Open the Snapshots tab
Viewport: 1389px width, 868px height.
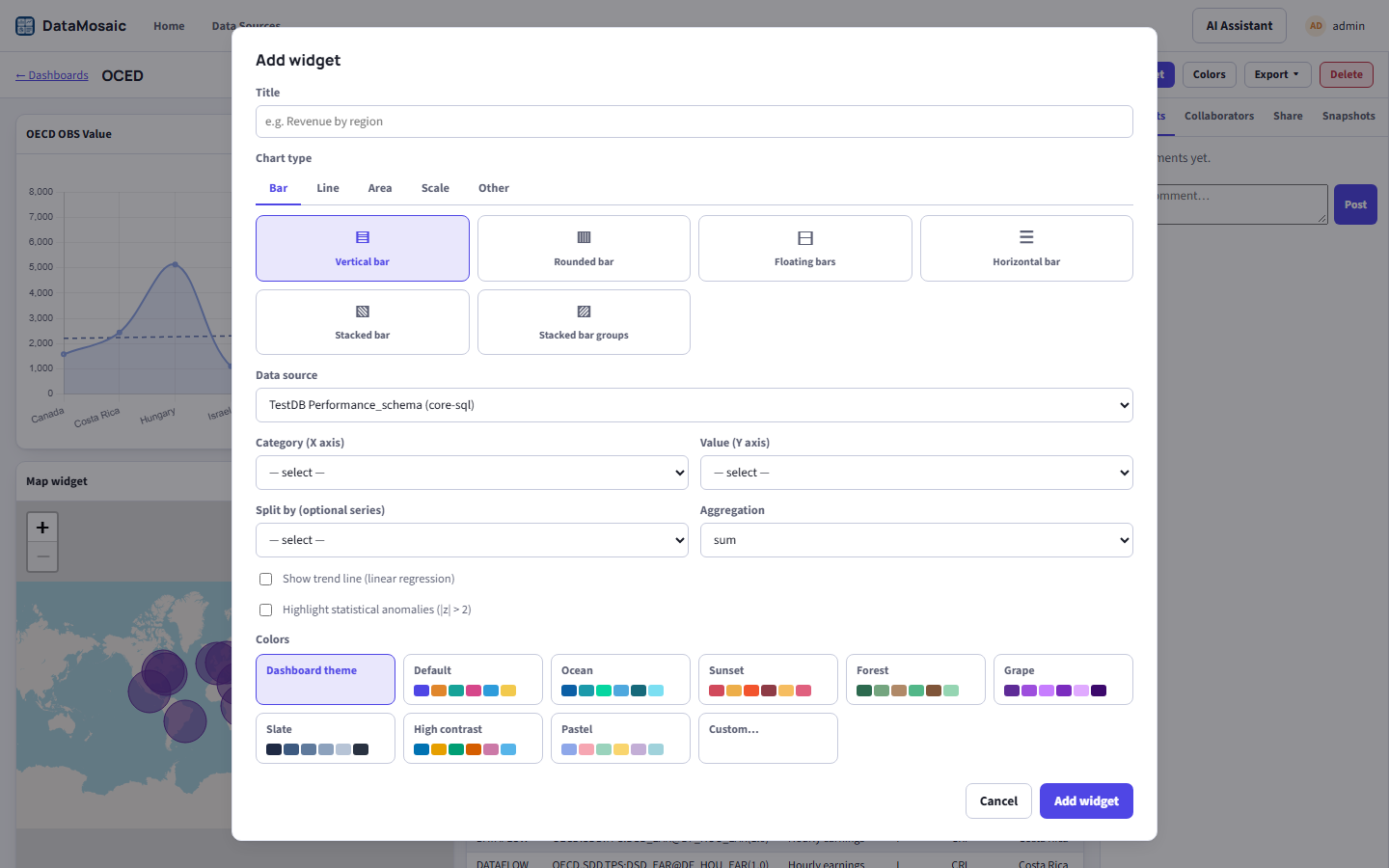click(1348, 116)
